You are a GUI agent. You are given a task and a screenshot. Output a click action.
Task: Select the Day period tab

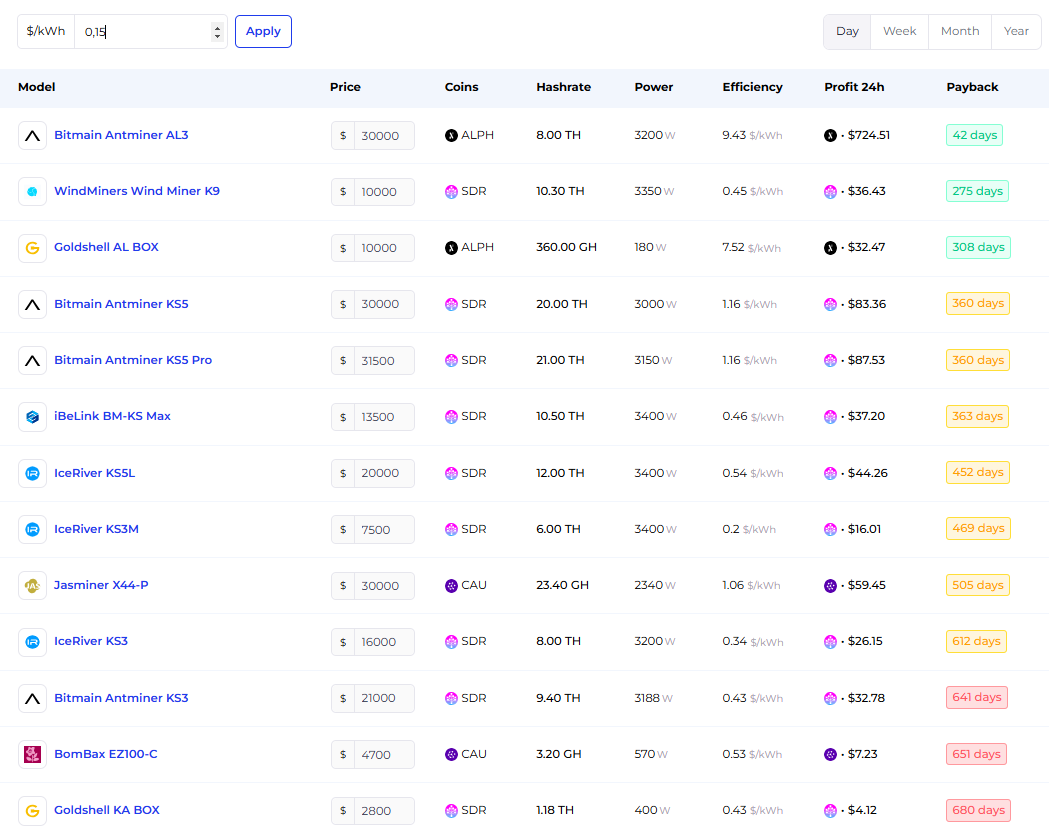coord(847,31)
